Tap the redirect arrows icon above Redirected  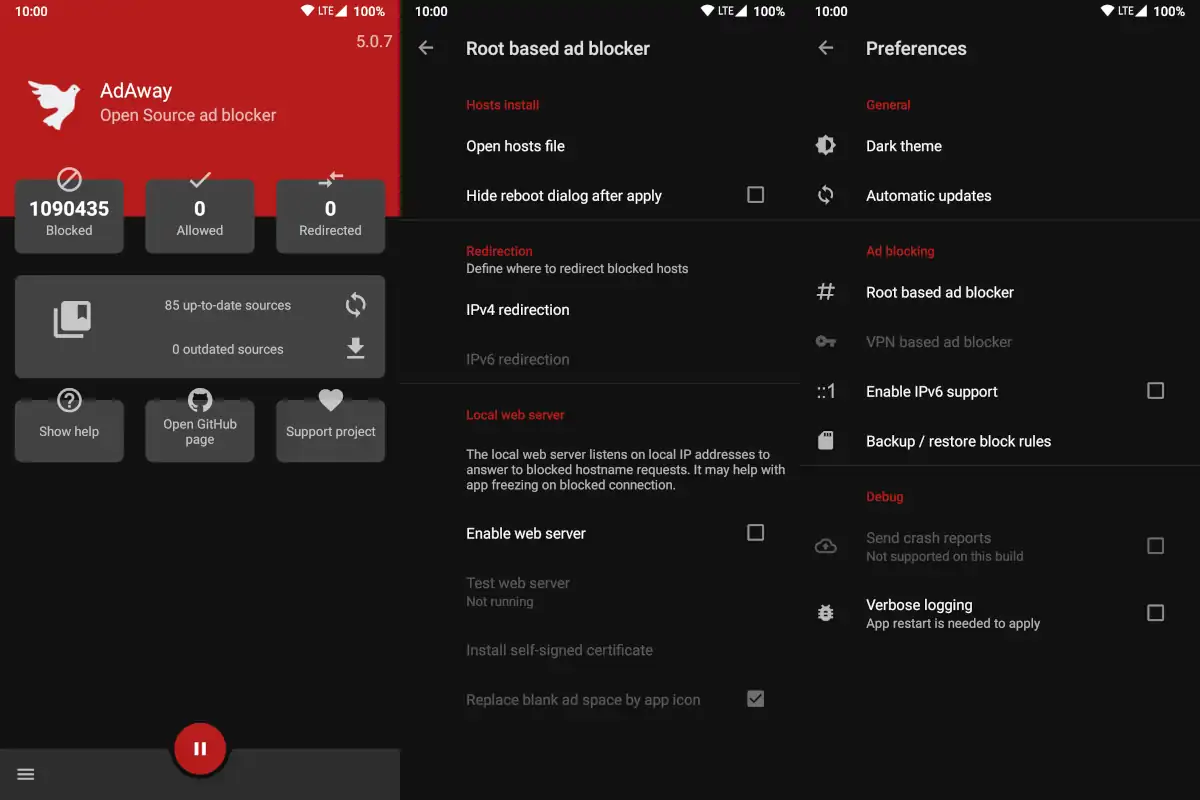330,179
